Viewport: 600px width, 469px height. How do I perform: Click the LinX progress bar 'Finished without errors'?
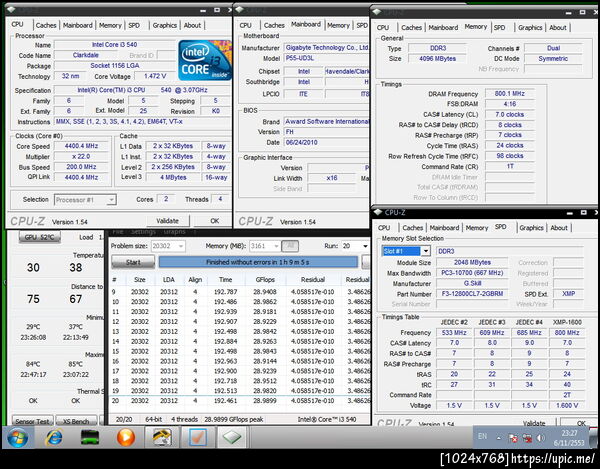258,262
